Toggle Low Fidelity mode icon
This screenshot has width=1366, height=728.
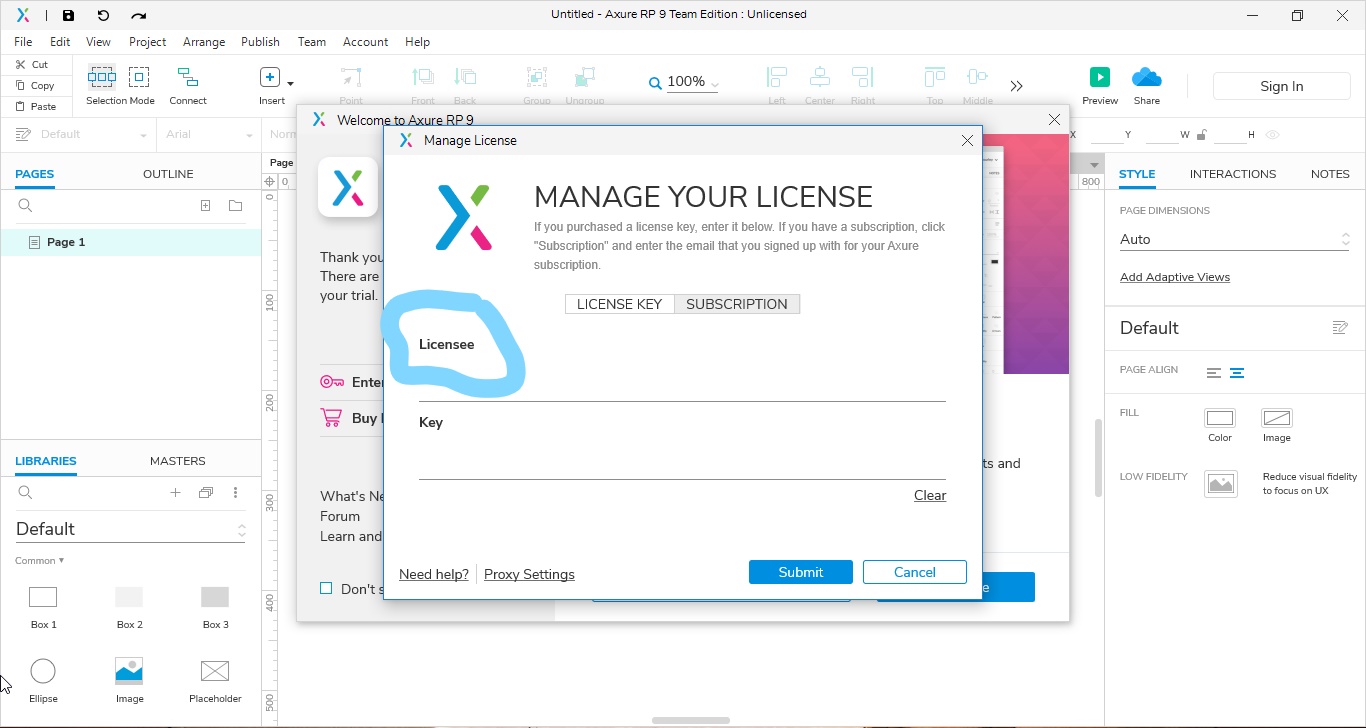pos(1221,484)
